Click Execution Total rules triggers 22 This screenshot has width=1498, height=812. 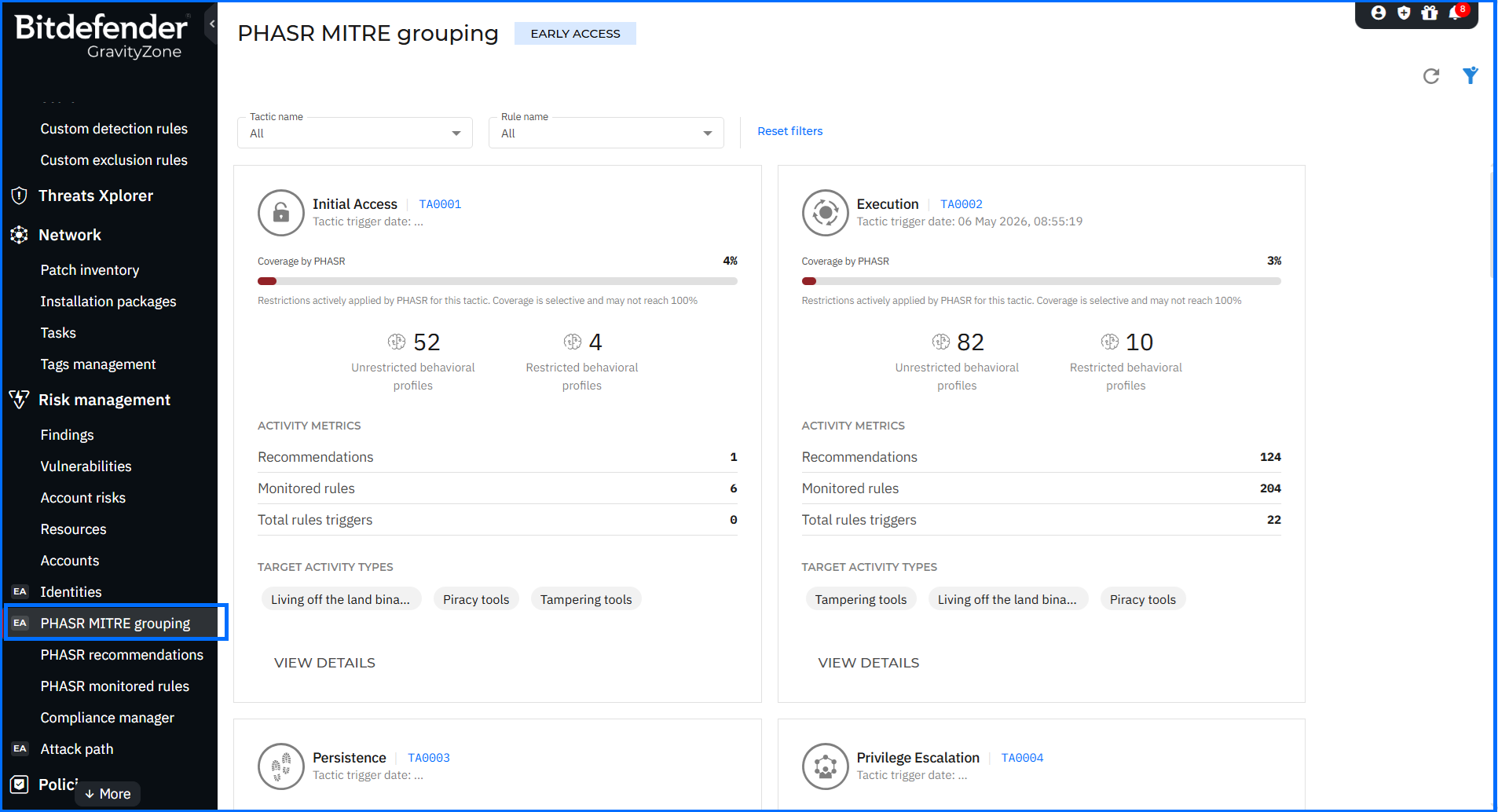point(1274,520)
